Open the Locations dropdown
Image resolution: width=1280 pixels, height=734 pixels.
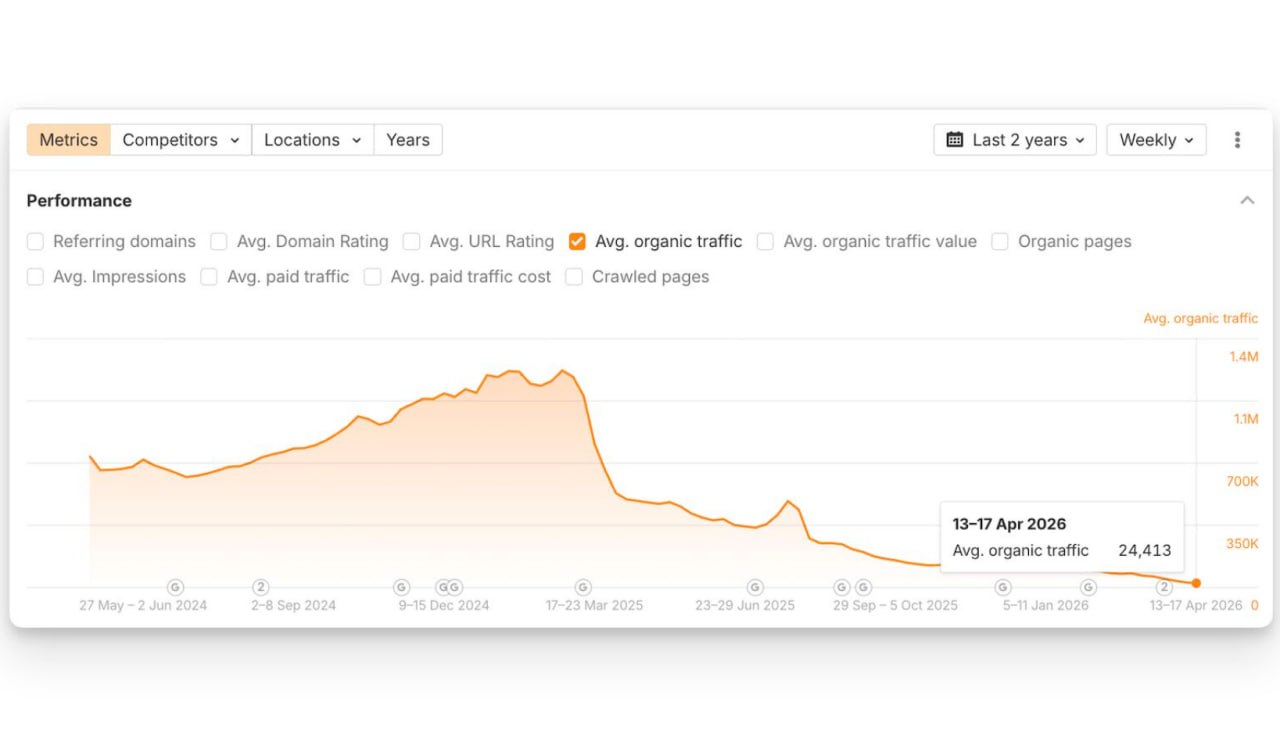point(313,140)
